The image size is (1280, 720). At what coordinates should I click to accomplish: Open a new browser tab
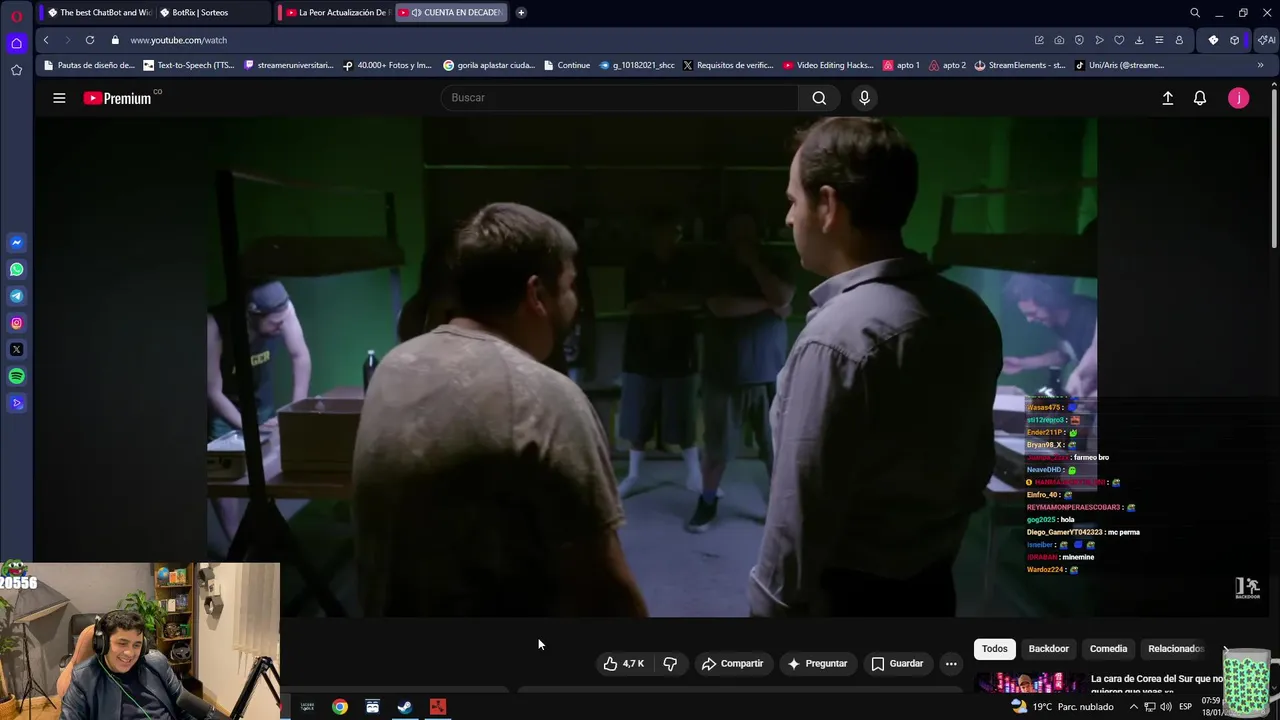click(521, 13)
